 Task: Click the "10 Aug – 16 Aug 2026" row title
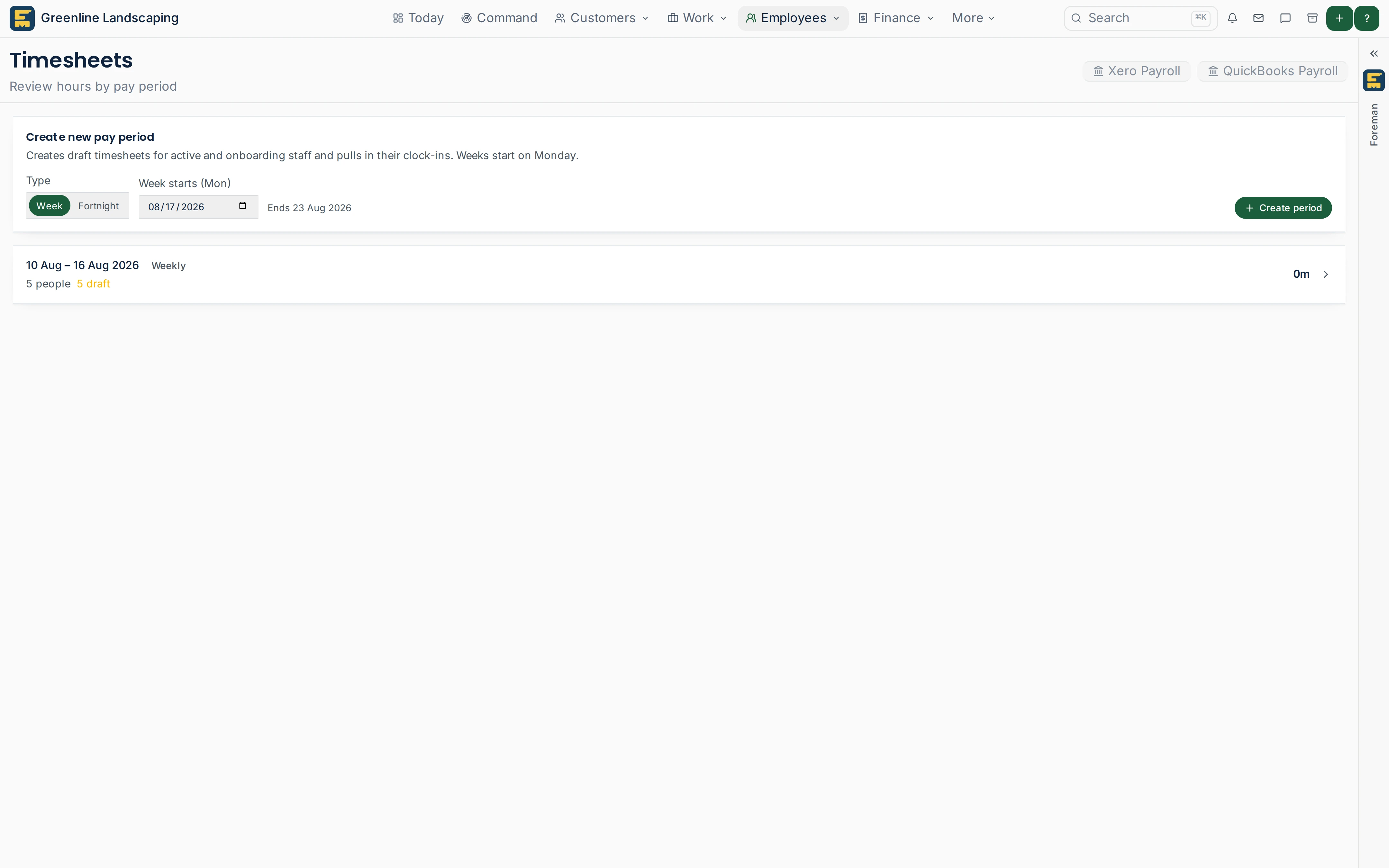pos(82,265)
